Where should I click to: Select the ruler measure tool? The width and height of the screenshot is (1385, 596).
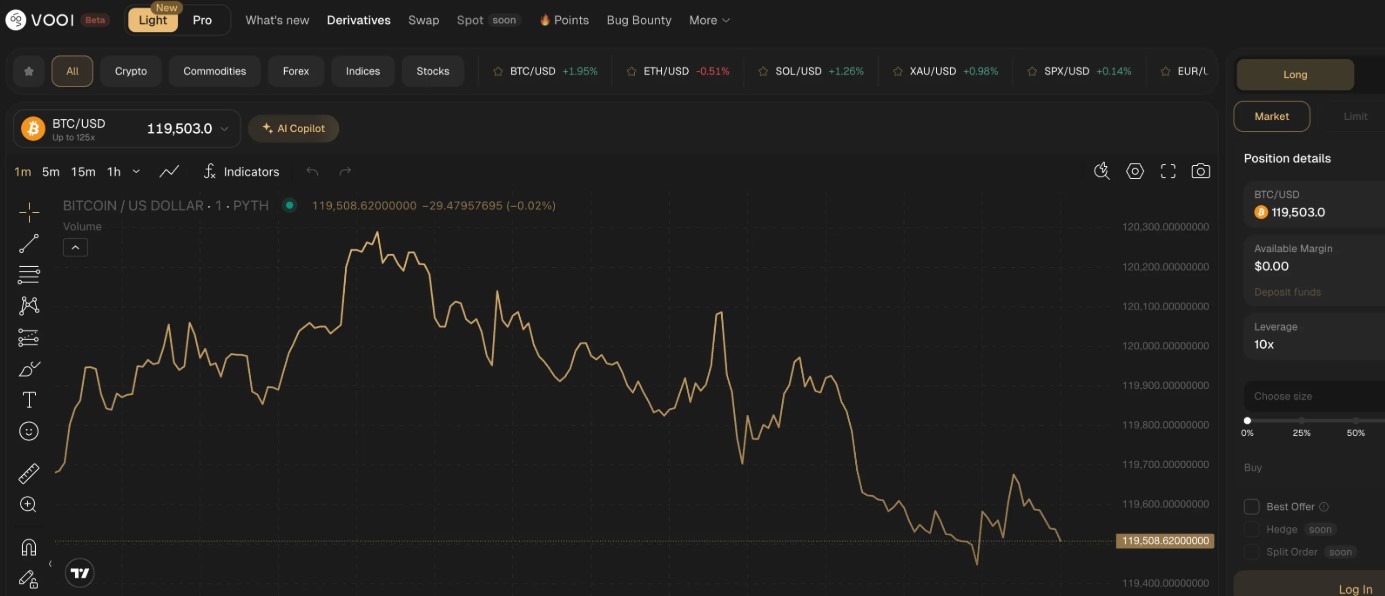pos(29,474)
